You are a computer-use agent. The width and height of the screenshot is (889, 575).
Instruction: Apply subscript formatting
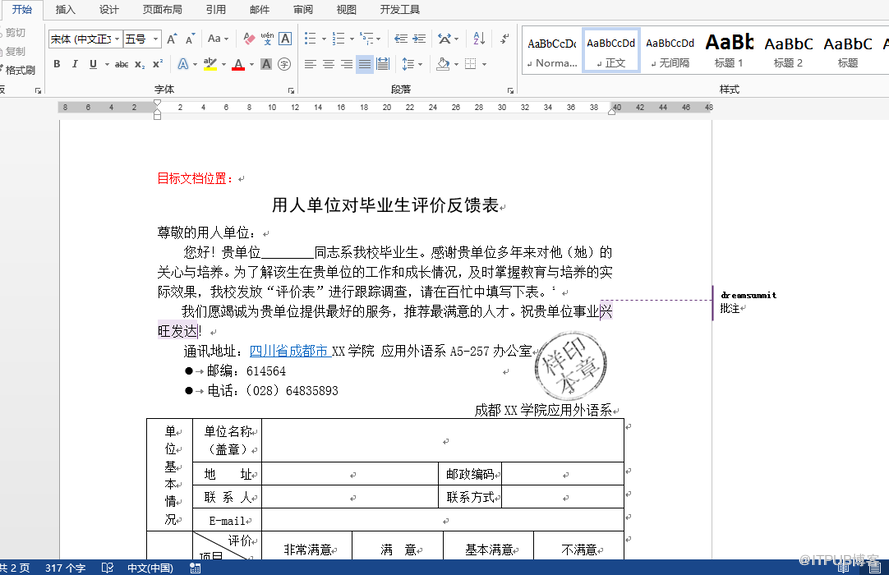click(x=141, y=64)
